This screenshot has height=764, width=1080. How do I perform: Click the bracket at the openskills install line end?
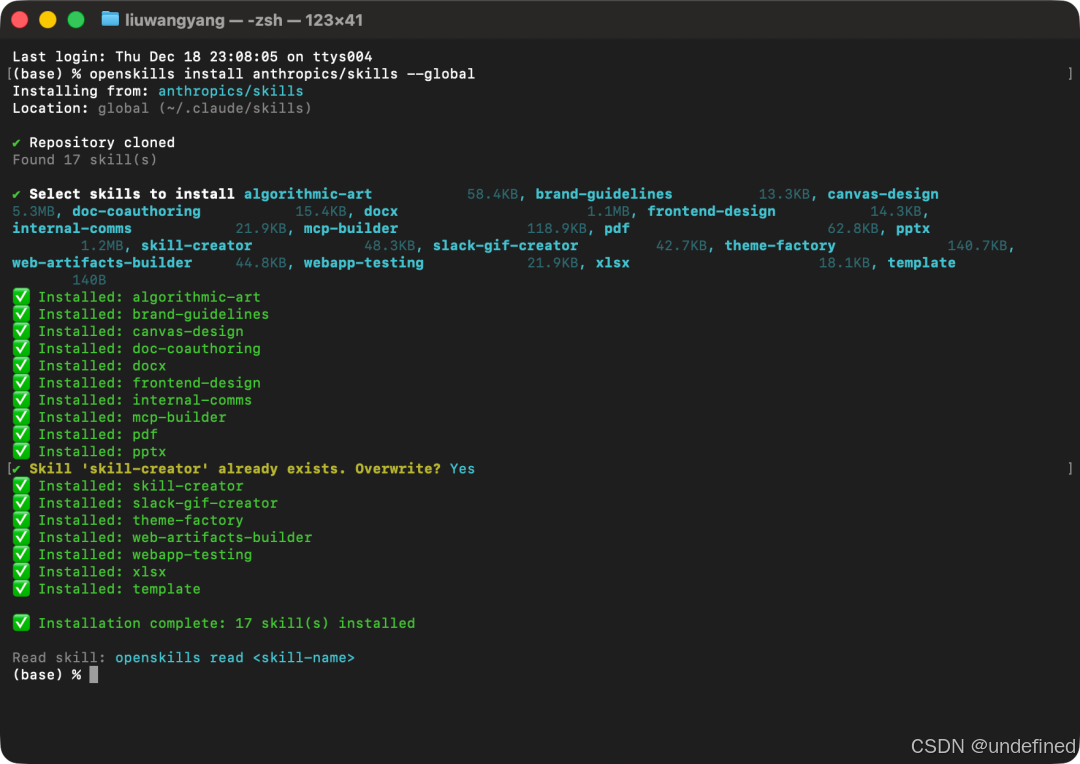pyautogui.click(x=1070, y=73)
